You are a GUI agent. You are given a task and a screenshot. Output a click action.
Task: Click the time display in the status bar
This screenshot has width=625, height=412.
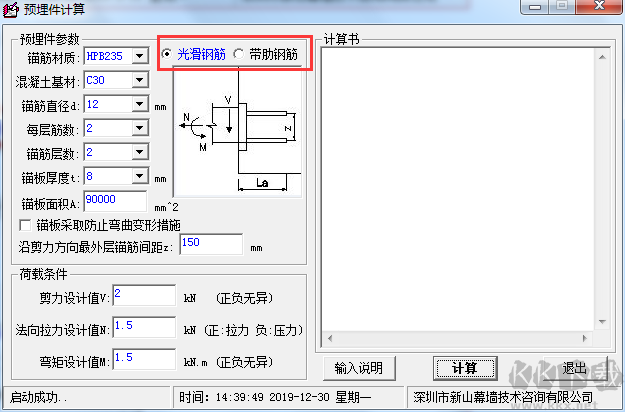pos(275,397)
